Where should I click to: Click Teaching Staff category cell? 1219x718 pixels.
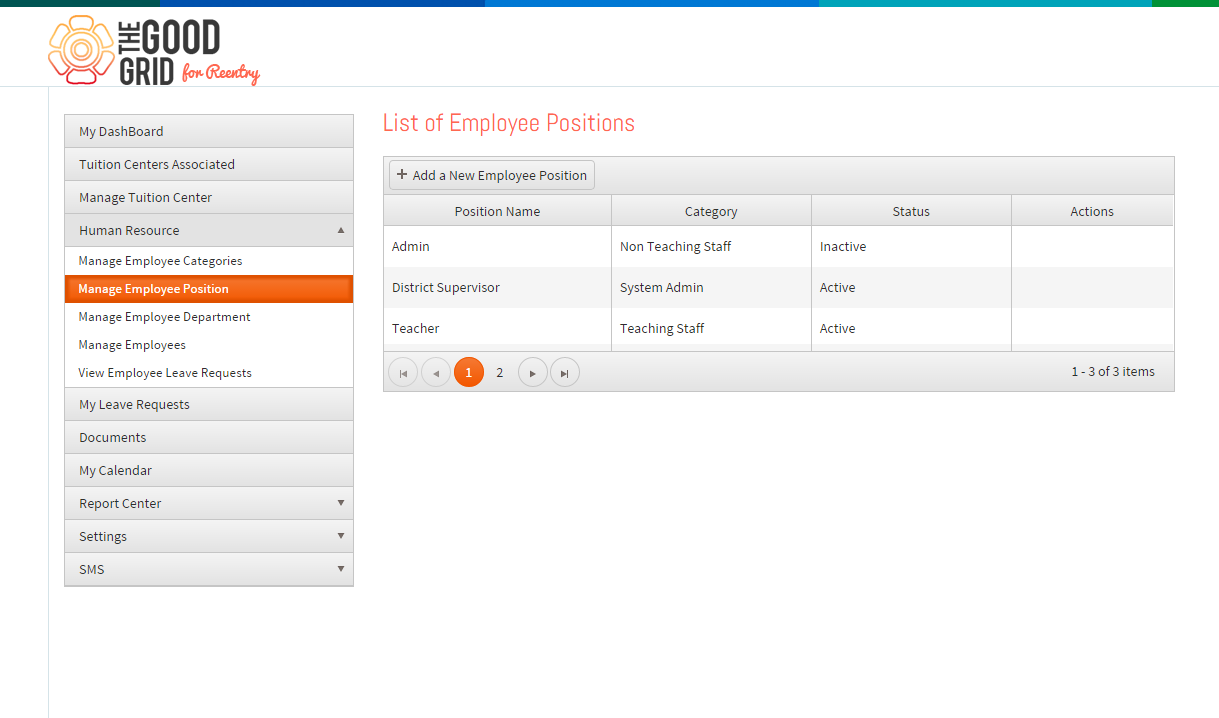(711, 328)
